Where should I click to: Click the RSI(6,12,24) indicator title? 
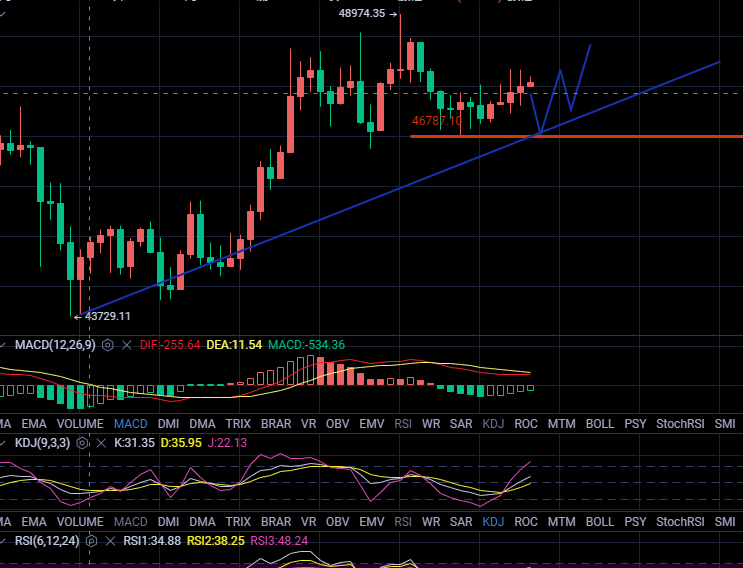pos(47,541)
